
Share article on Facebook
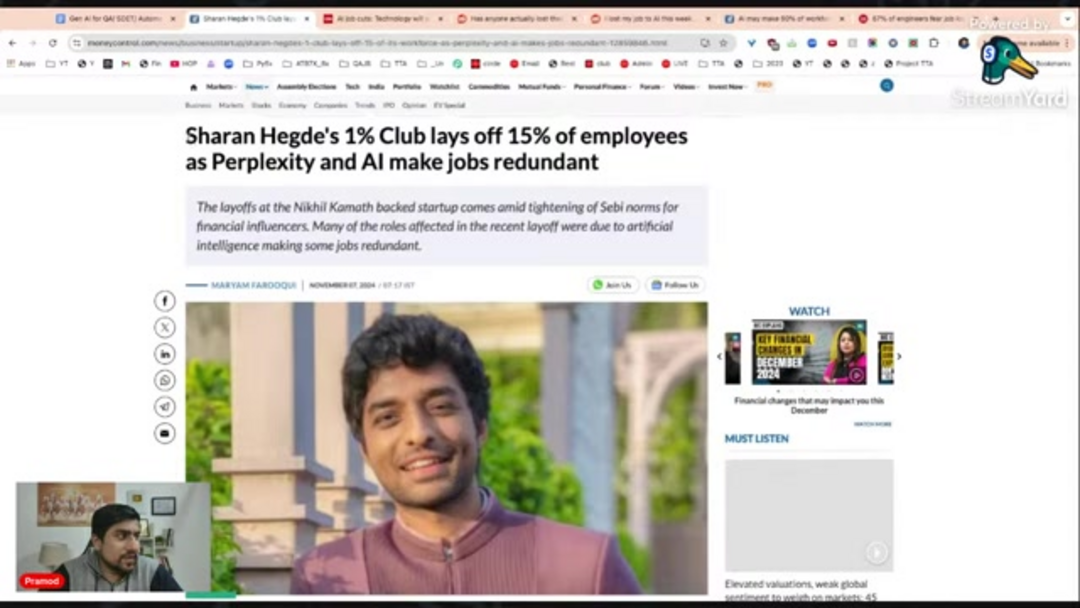[165, 301]
